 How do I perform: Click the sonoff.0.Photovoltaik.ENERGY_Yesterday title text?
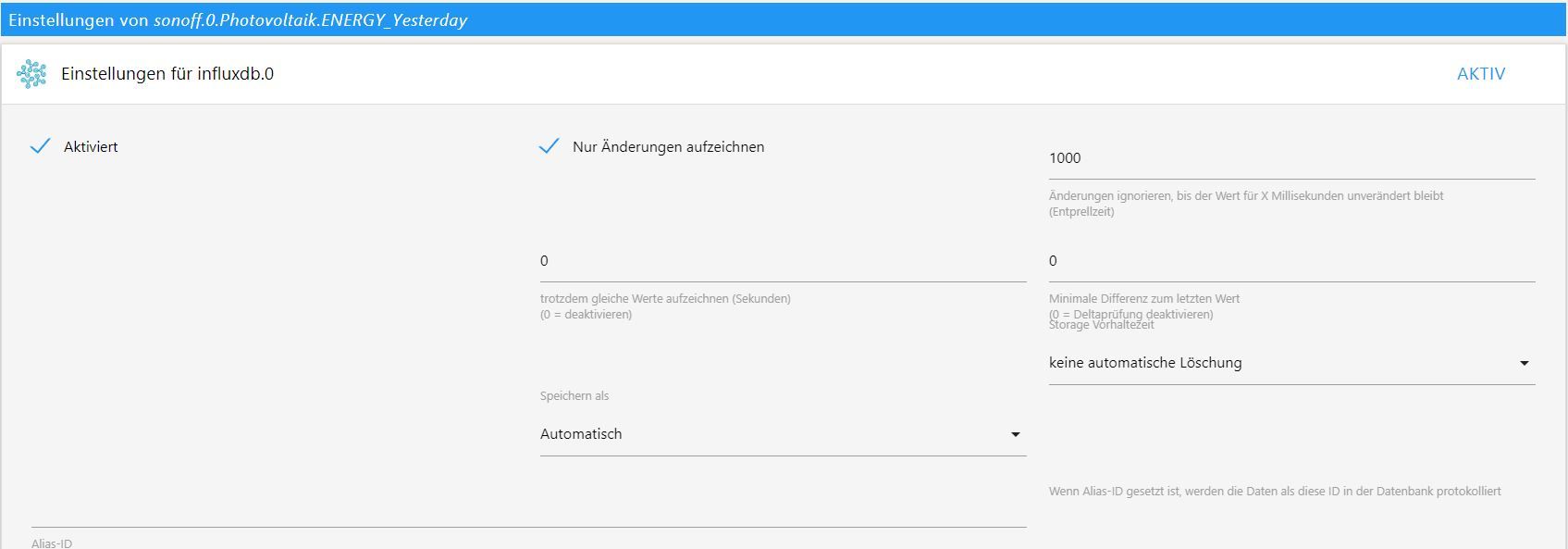(310, 20)
